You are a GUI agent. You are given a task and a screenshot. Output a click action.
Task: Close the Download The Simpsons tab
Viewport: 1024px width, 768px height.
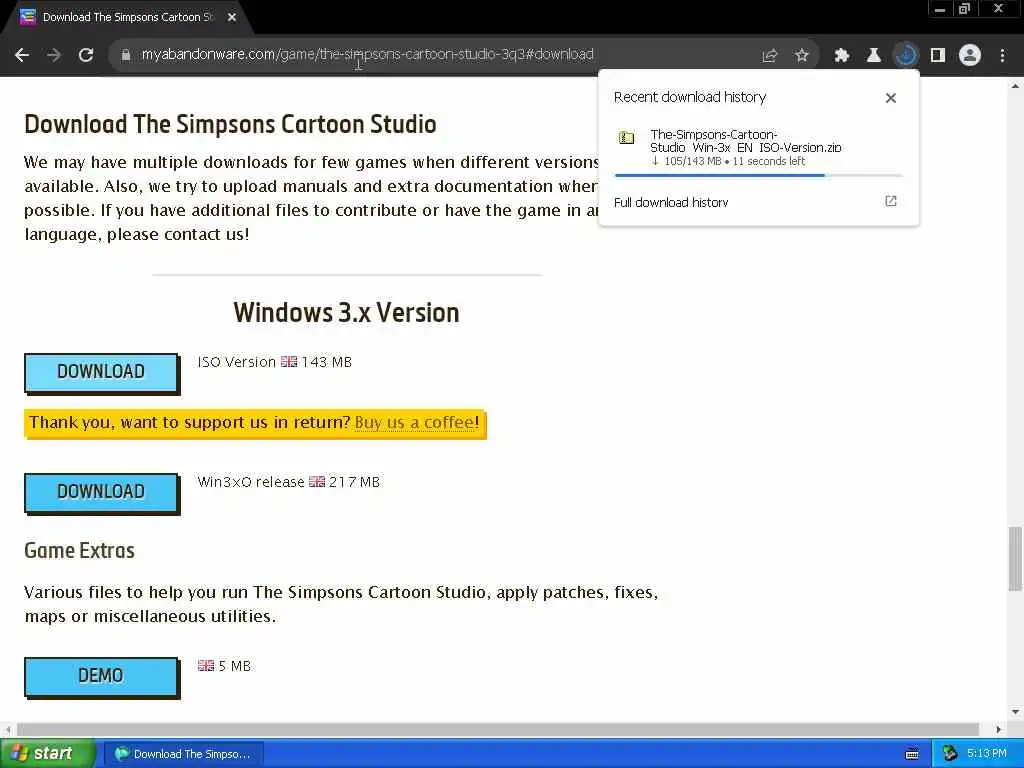pos(232,18)
